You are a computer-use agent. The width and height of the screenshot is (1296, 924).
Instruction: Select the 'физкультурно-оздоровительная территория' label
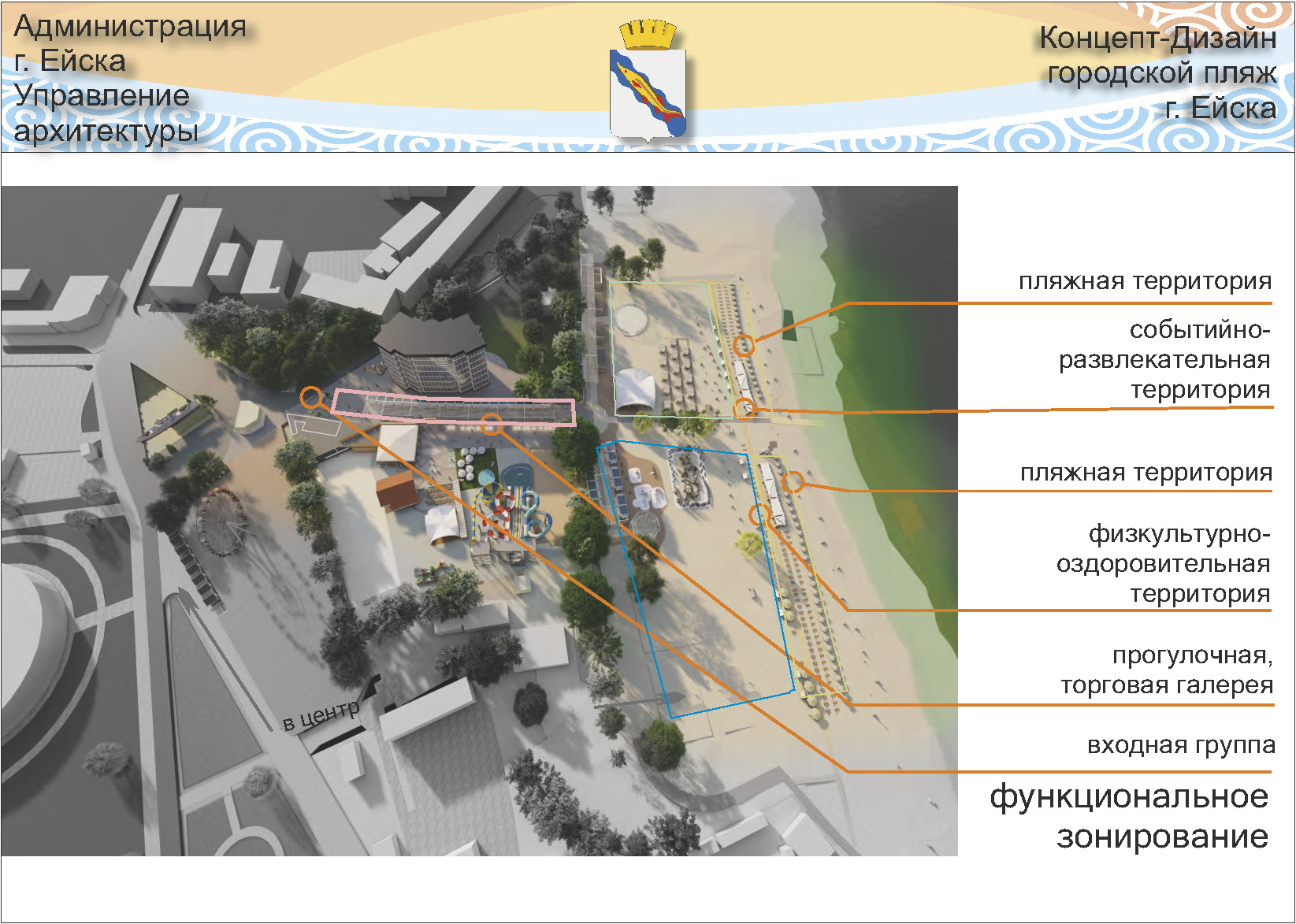tap(1163, 563)
